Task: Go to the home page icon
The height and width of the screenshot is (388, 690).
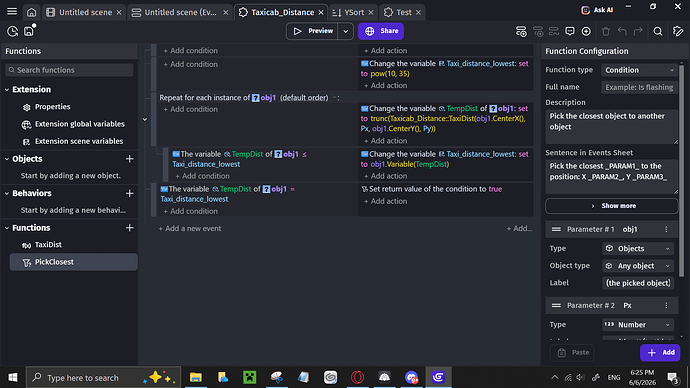Action: click(31, 12)
